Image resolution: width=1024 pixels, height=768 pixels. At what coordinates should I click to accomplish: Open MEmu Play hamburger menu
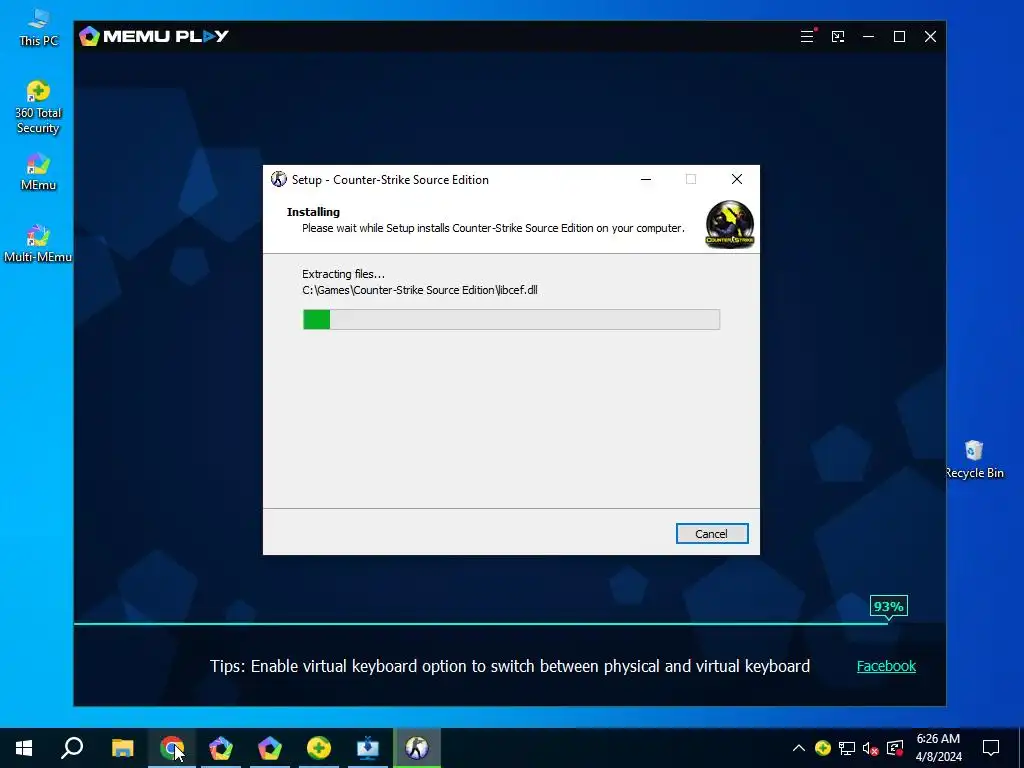click(x=807, y=37)
